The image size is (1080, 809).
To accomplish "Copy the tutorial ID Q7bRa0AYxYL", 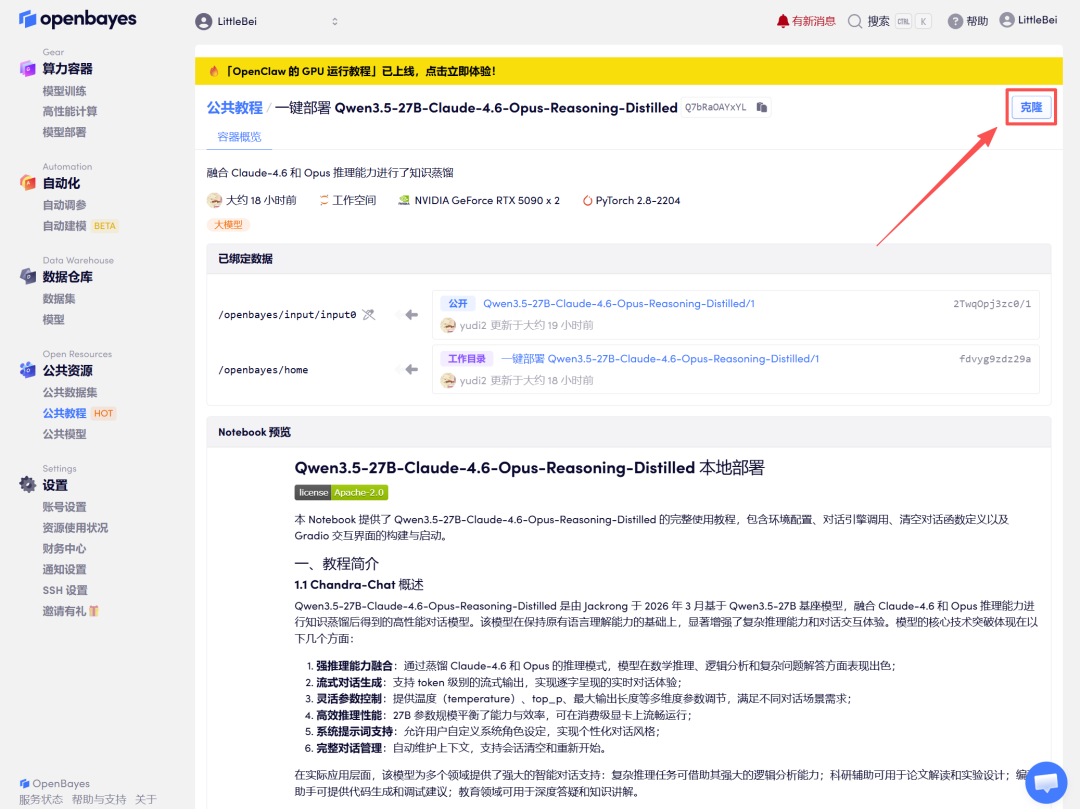I will pyautogui.click(x=762, y=107).
